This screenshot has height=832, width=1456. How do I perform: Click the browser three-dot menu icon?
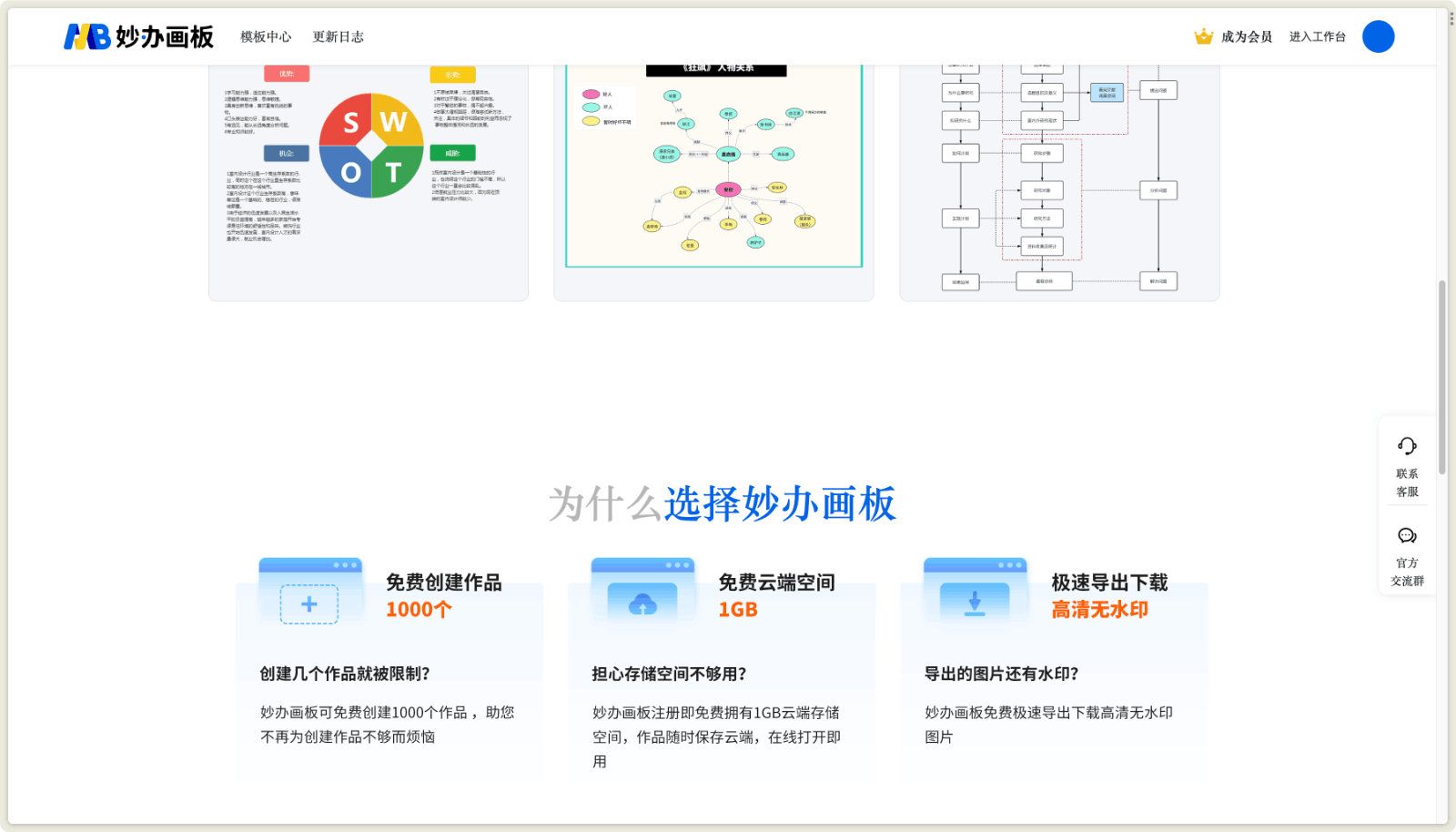[1451, 18]
